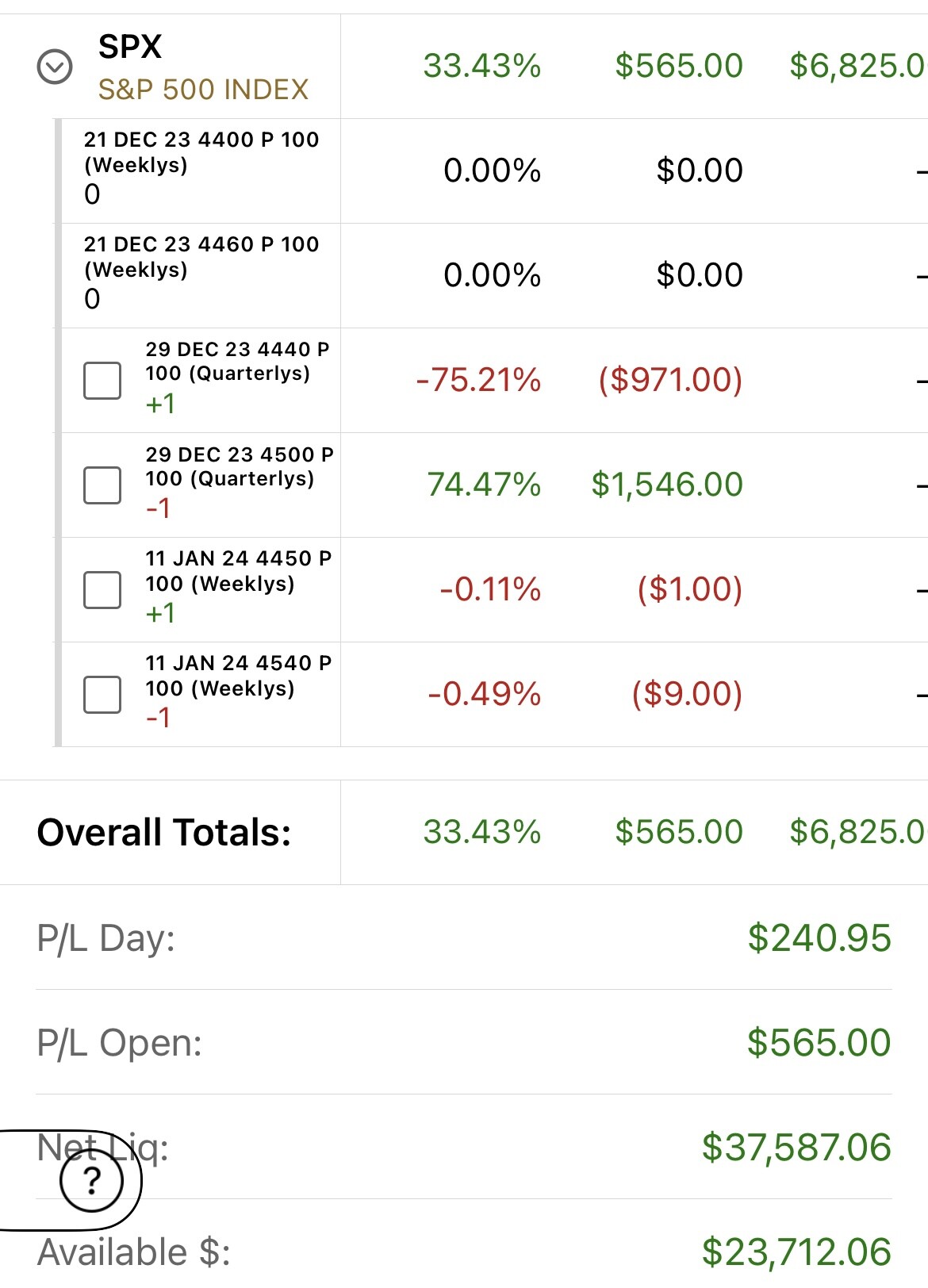Select the -75.21% P/L percentage value

[x=478, y=380]
